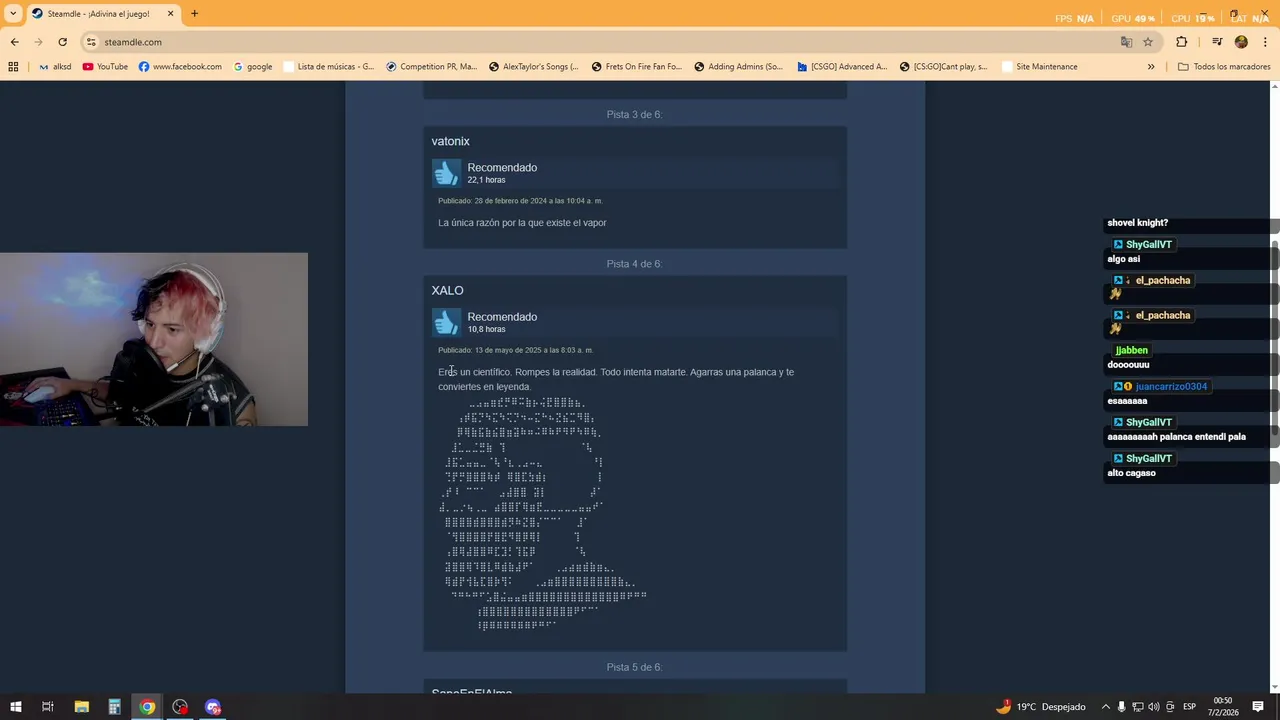This screenshot has width=1280, height=720.
Task: Open the AlexTaylor's Songs bookmark
Action: coord(533,67)
